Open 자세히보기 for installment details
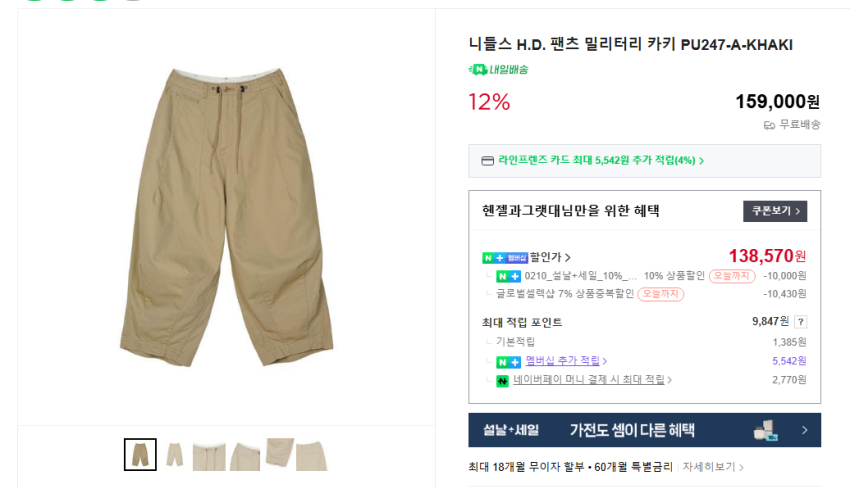The image size is (850, 489). pos(712,467)
